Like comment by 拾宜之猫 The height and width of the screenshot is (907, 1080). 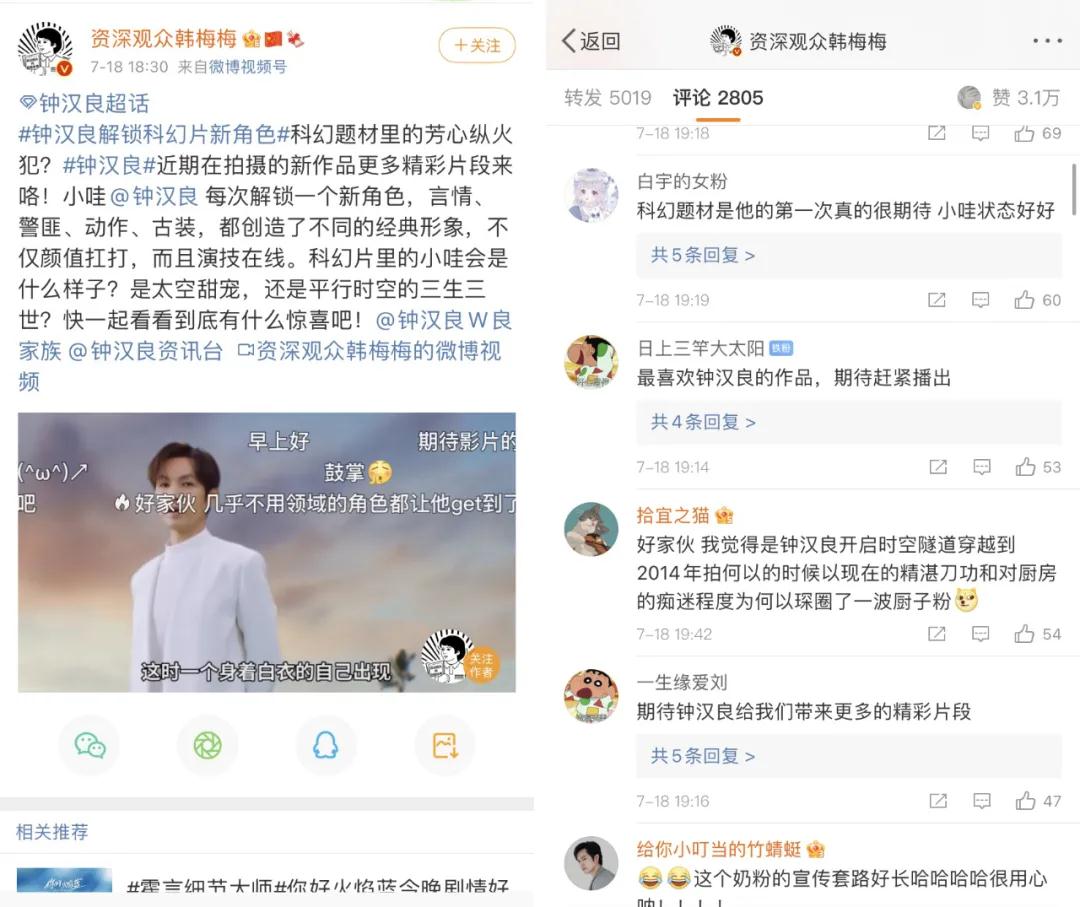(1037, 634)
